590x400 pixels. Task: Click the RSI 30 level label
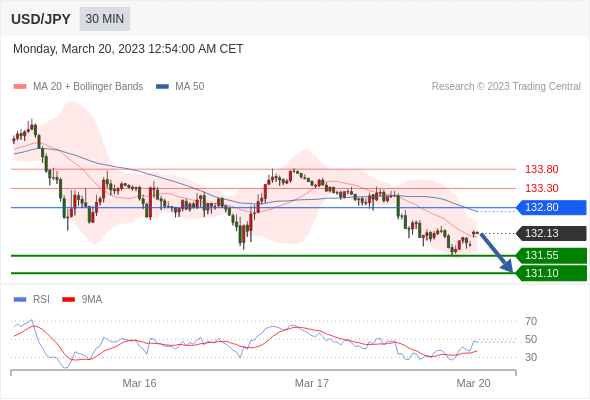pos(531,357)
